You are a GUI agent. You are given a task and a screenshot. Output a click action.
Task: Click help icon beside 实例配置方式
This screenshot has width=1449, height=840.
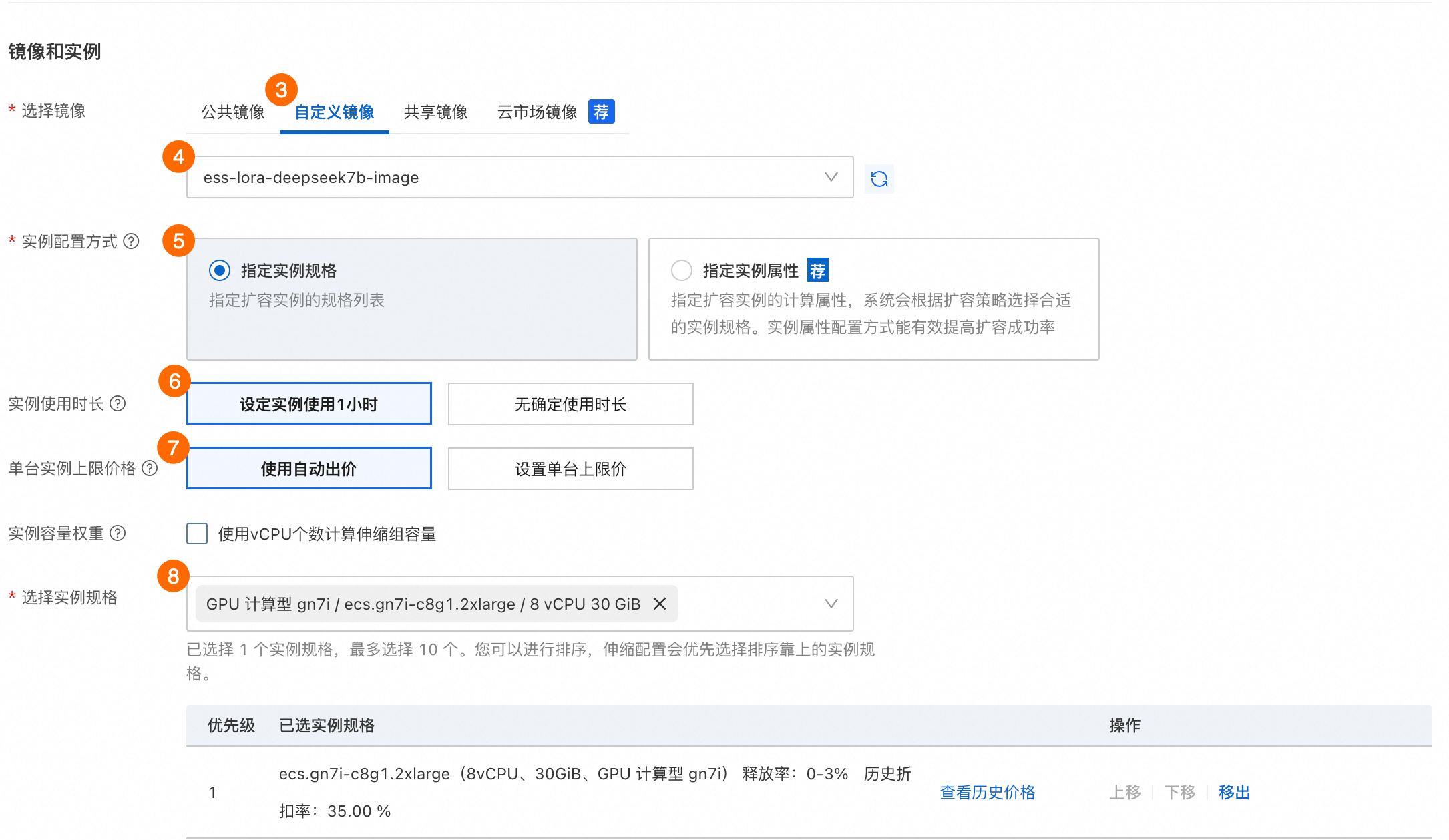[x=132, y=241]
